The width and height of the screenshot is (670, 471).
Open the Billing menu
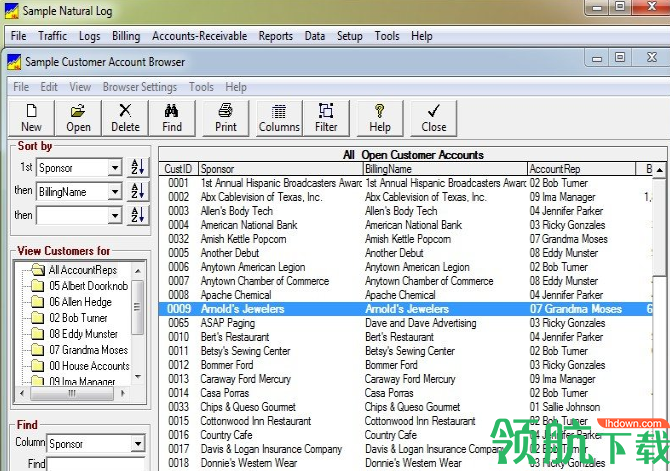click(126, 36)
